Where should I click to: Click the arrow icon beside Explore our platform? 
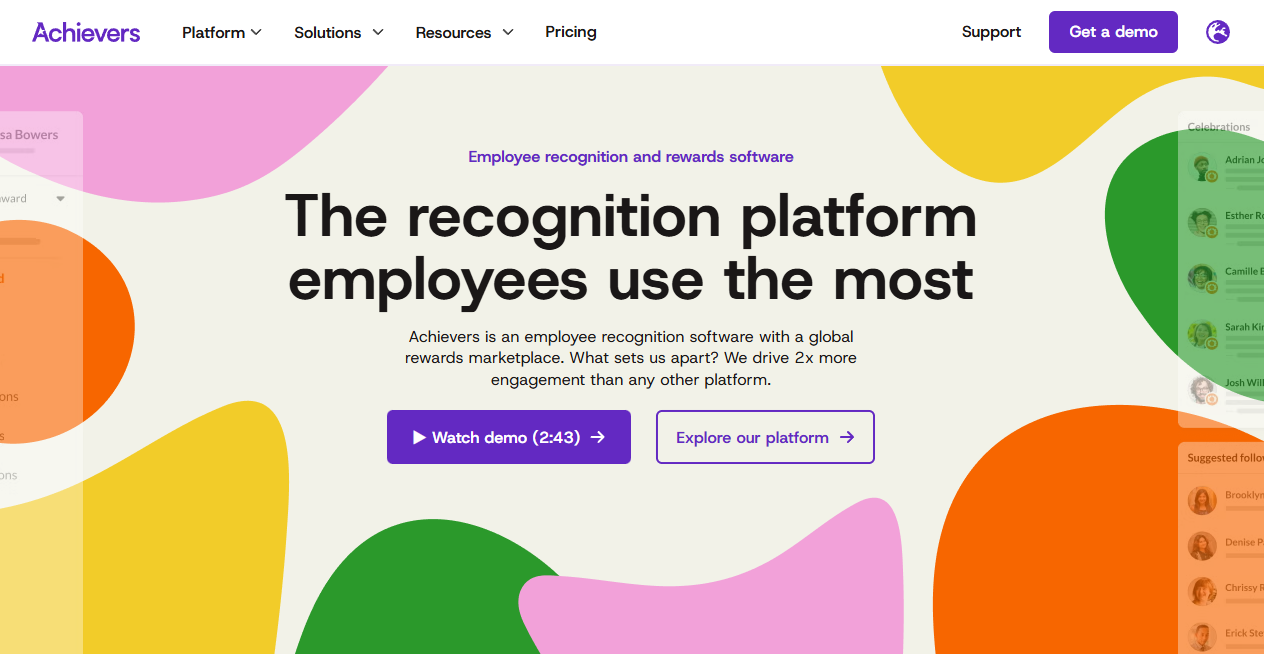(x=847, y=437)
